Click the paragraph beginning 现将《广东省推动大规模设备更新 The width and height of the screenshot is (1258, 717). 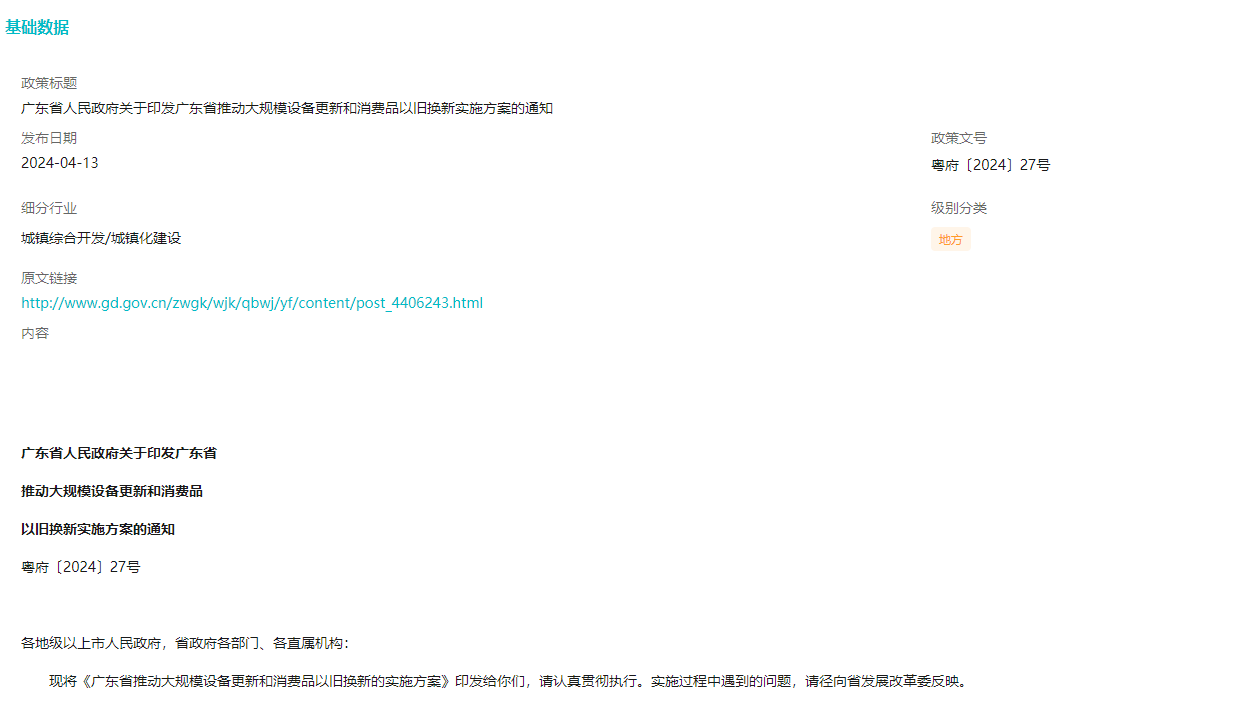(x=509, y=682)
